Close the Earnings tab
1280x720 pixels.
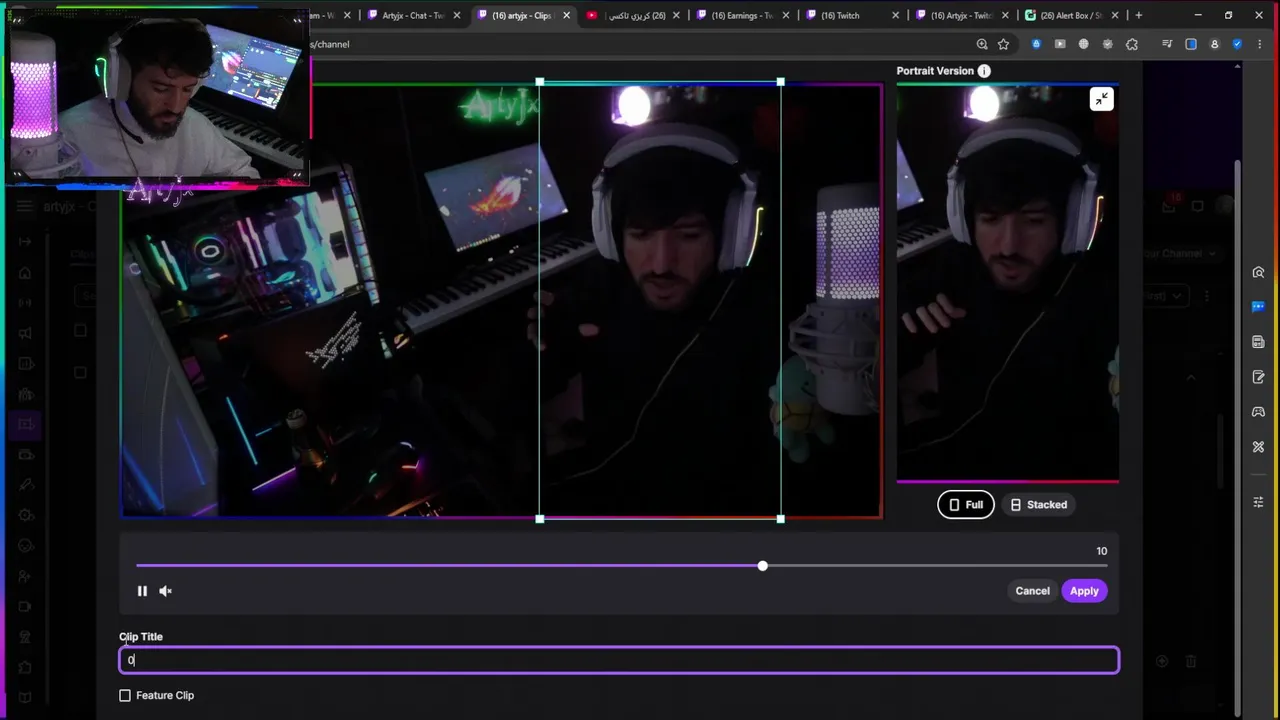click(x=786, y=15)
